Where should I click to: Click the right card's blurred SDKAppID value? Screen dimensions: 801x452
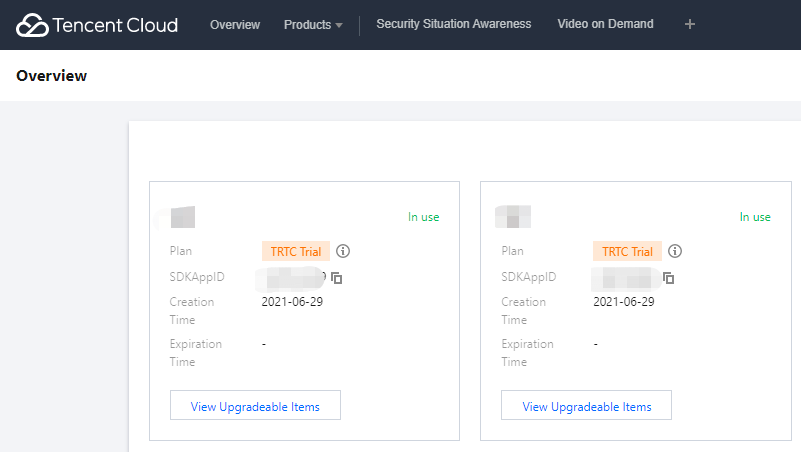click(625, 277)
